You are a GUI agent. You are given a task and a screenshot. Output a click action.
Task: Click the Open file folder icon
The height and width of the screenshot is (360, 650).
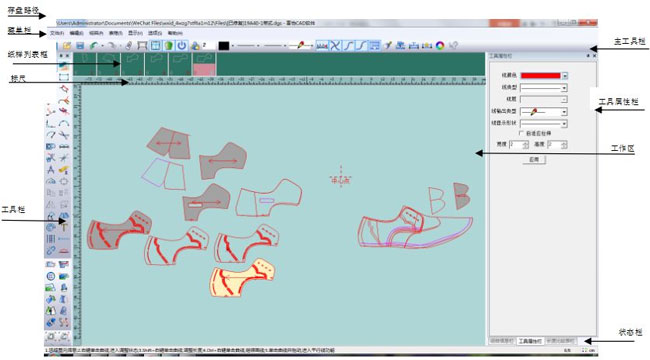[67, 46]
